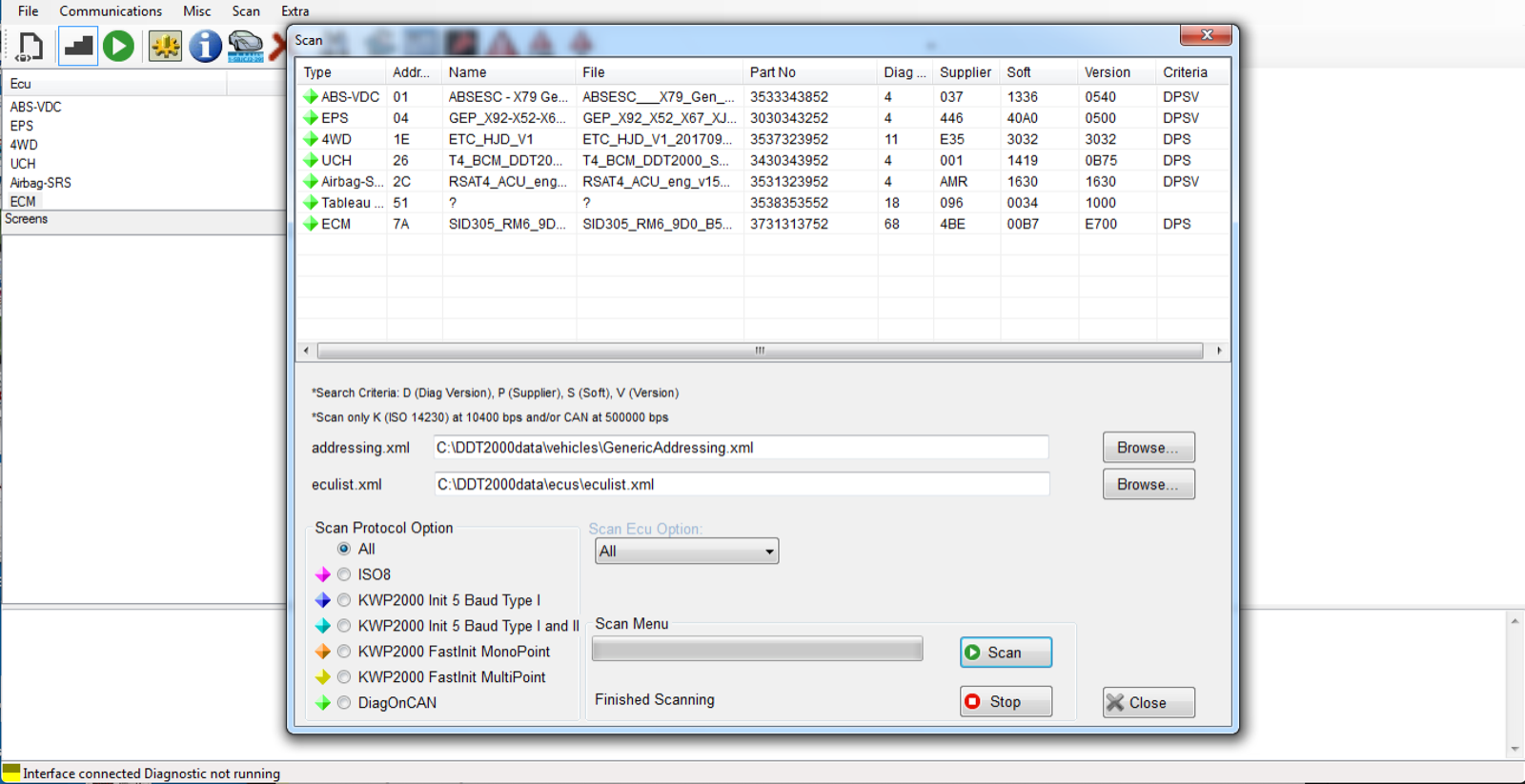Click the green arrow icon on 4WD row
The width and height of the screenshot is (1525, 784).
tap(311, 139)
